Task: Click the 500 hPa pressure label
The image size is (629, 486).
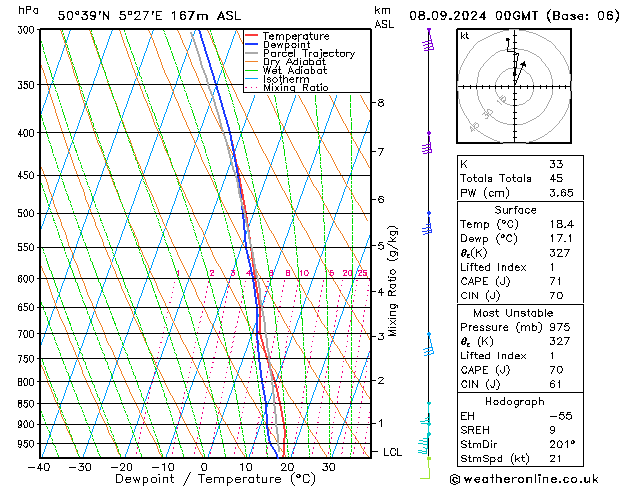Action: point(28,213)
